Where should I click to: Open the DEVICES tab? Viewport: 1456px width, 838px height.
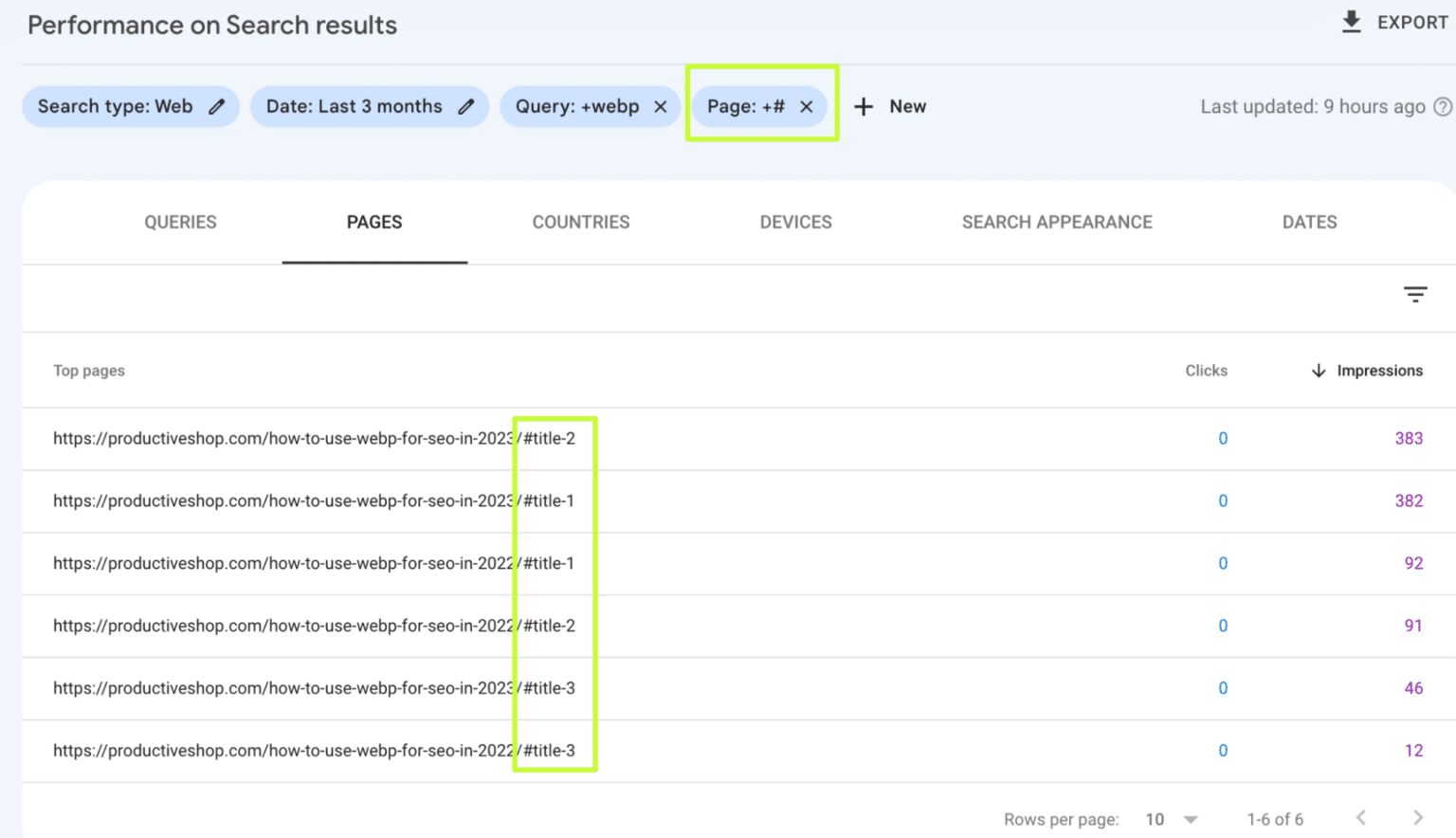795,222
